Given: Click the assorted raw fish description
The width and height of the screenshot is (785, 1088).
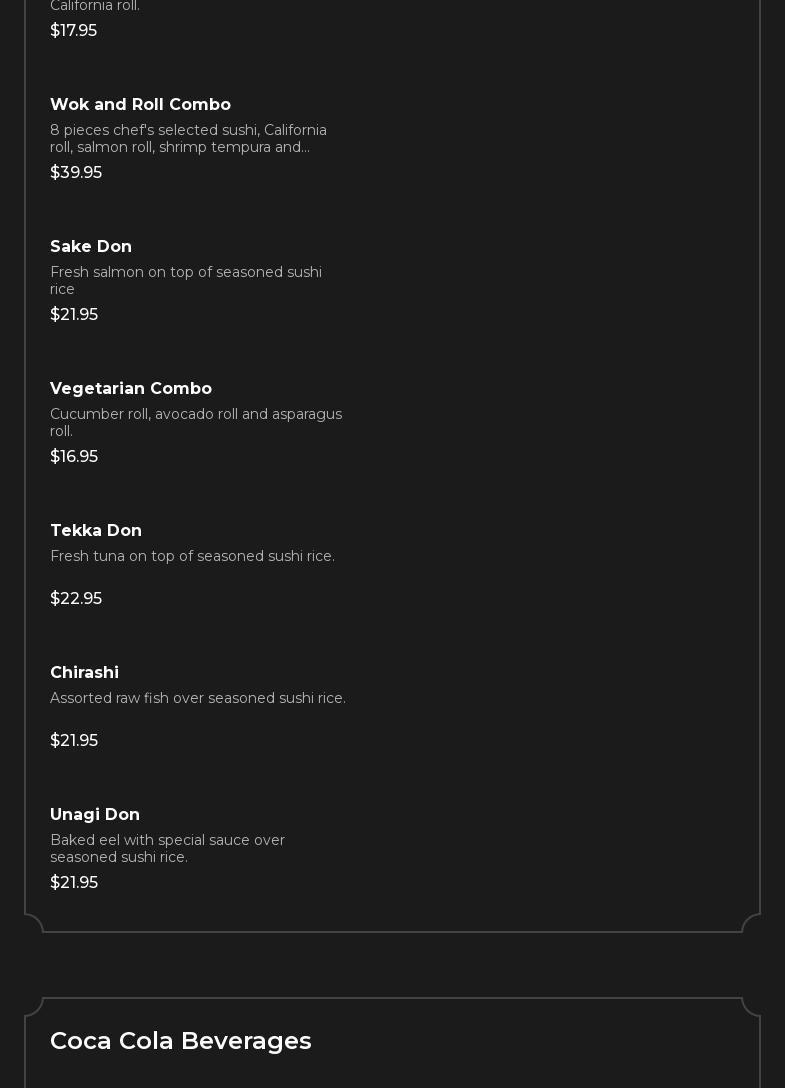Looking at the screenshot, I should pos(198,699).
